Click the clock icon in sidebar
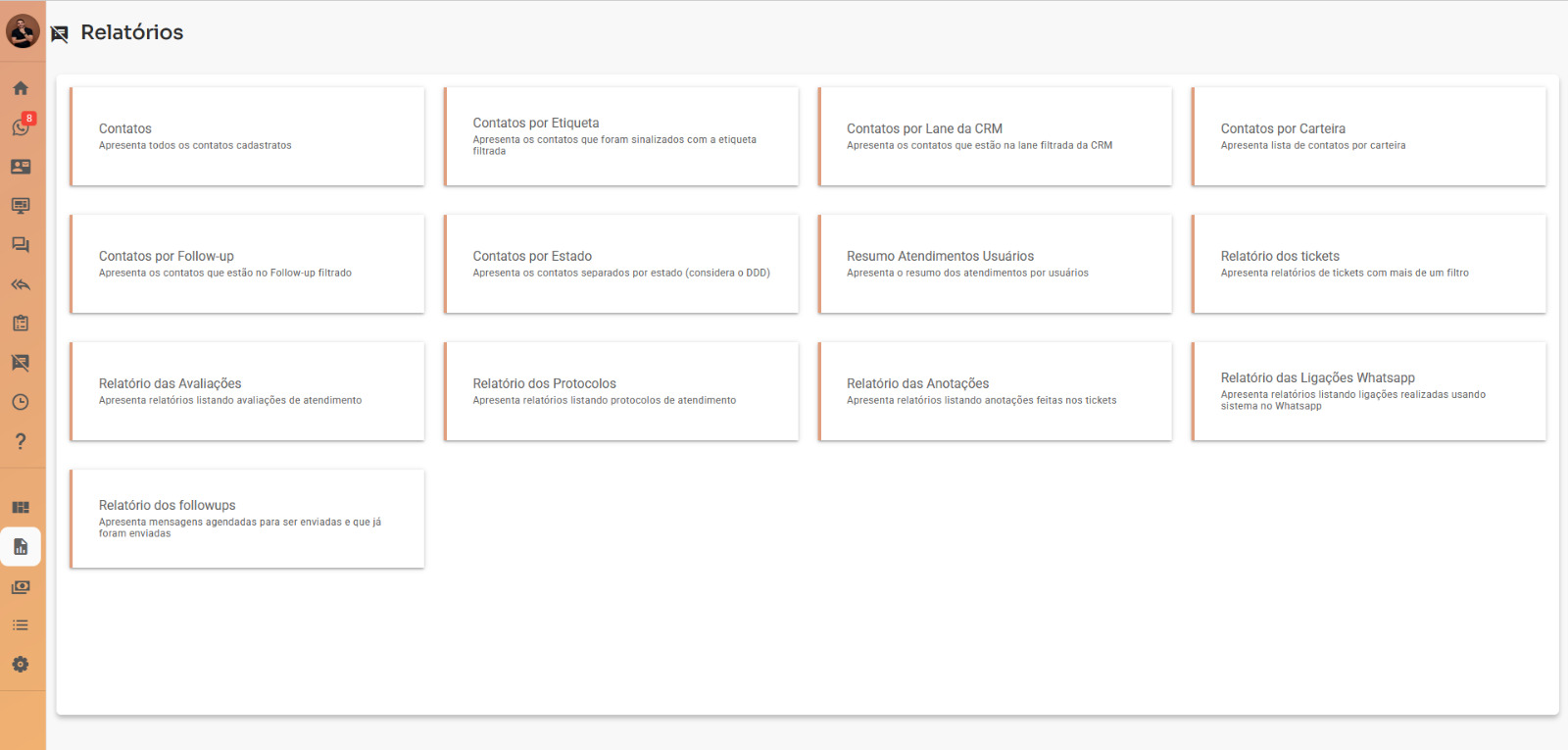1568x750 pixels. [21, 402]
